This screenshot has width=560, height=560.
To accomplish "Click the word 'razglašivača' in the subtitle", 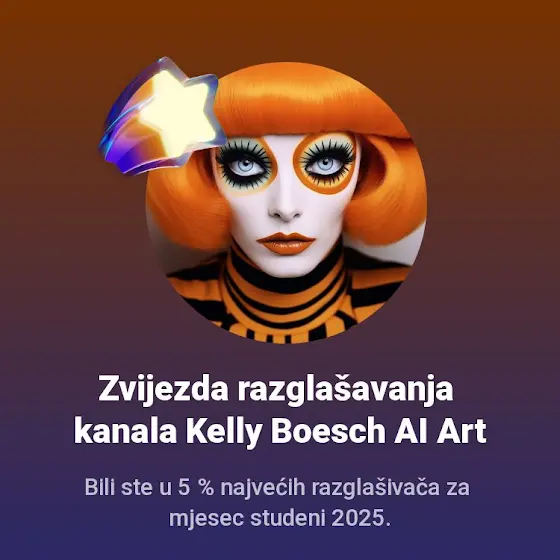I will point(375,488).
